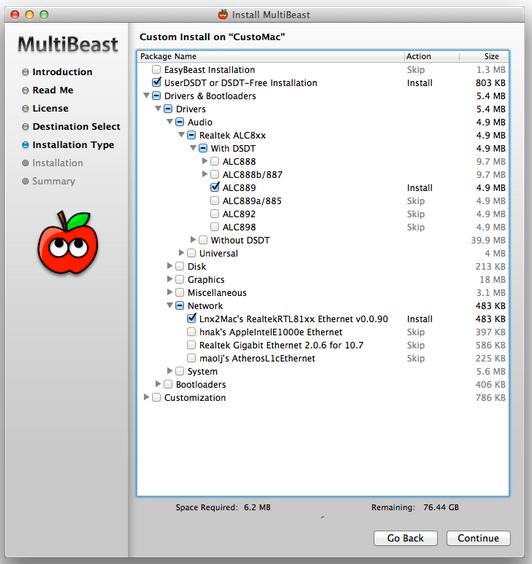This screenshot has width=532, height=564.
Task: Expand the Bootloaders tree node
Action: 158,384
